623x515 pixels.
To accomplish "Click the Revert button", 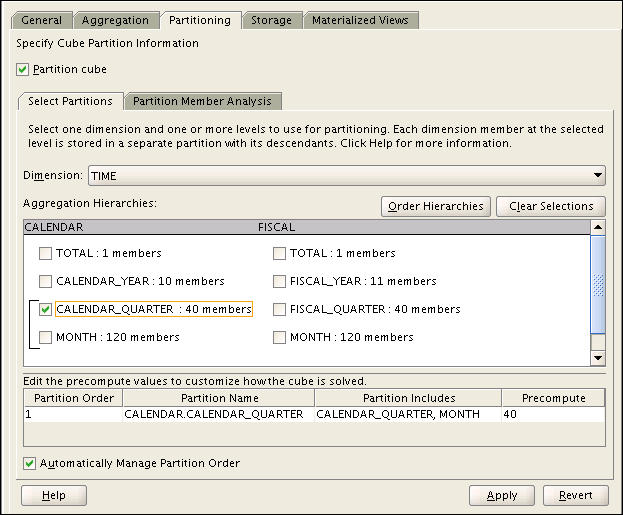I will [x=575, y=495].
